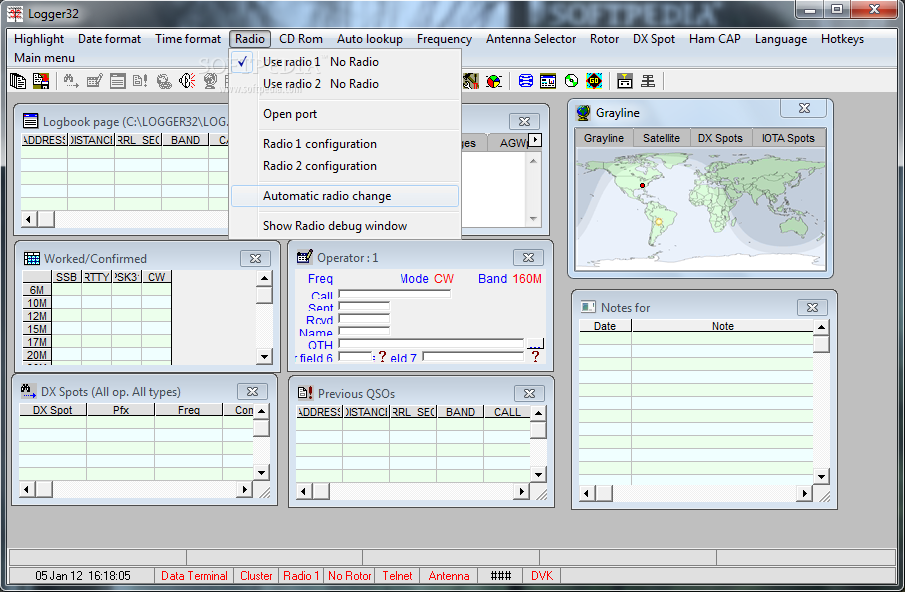Click the Operator panel title icon
905x592 pixels.
(x=305, y=257)
